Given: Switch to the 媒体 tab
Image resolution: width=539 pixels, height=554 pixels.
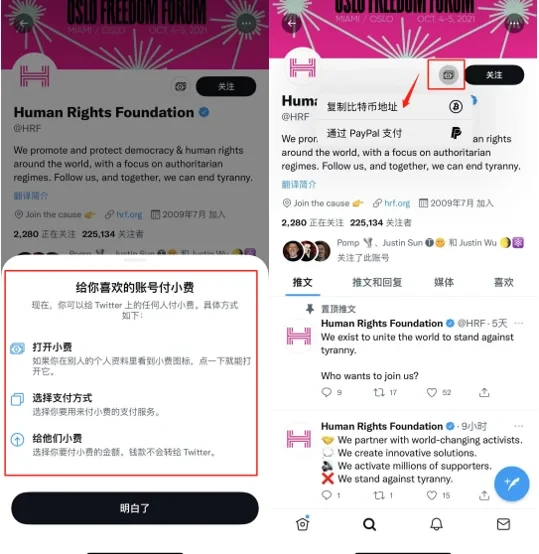Looking at the screenshot, I should point(444,282).
